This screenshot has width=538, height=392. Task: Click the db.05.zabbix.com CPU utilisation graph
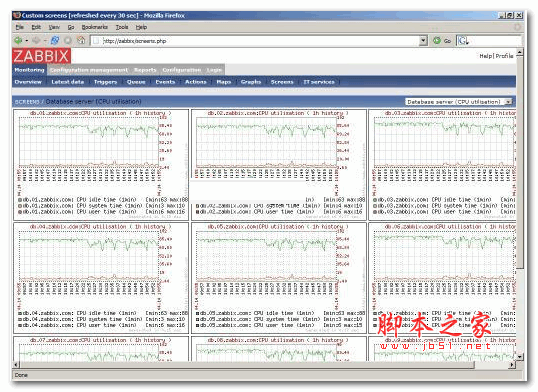pos(279,278)
